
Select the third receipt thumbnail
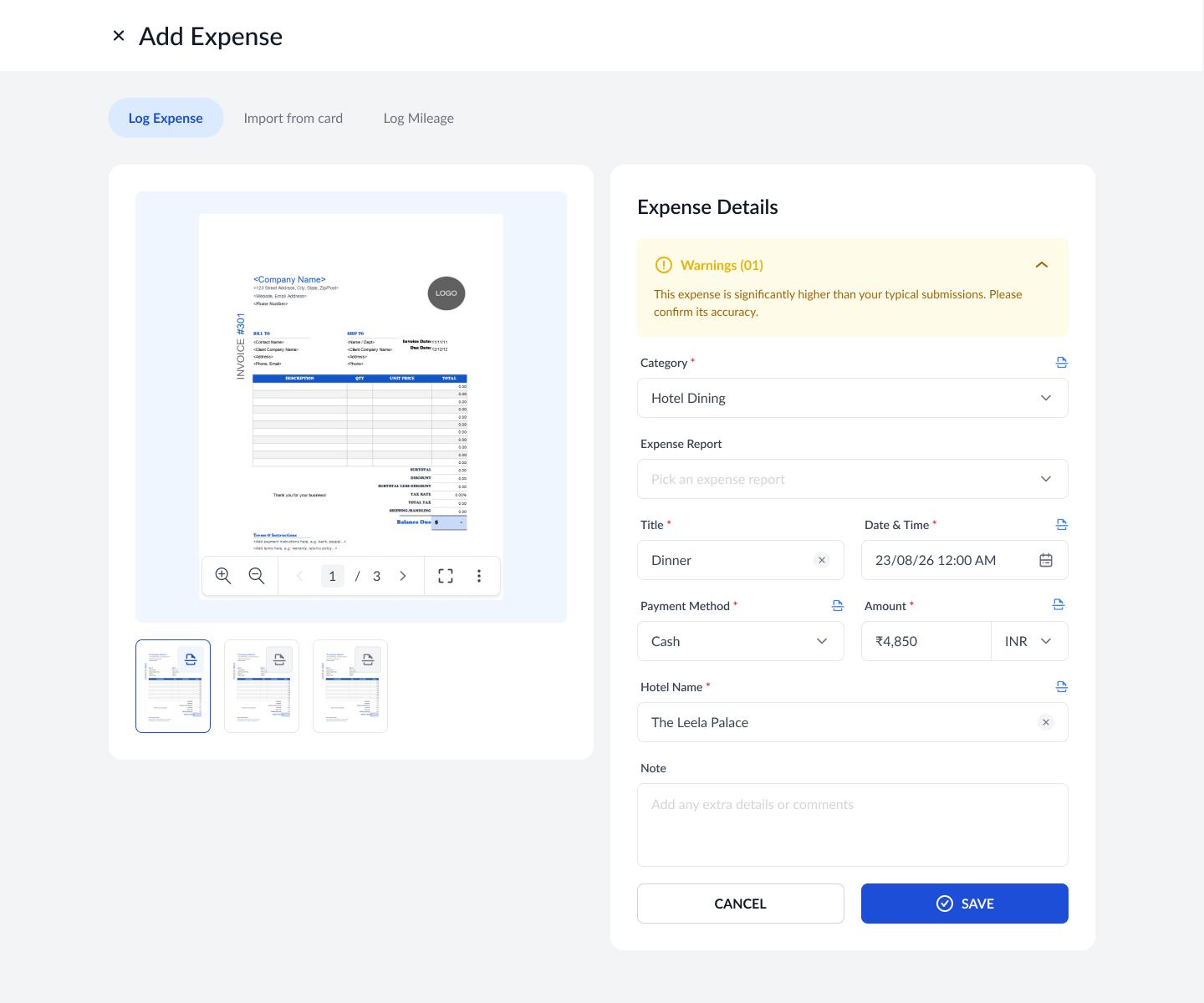pyautogui.click(x=350, y=686)
